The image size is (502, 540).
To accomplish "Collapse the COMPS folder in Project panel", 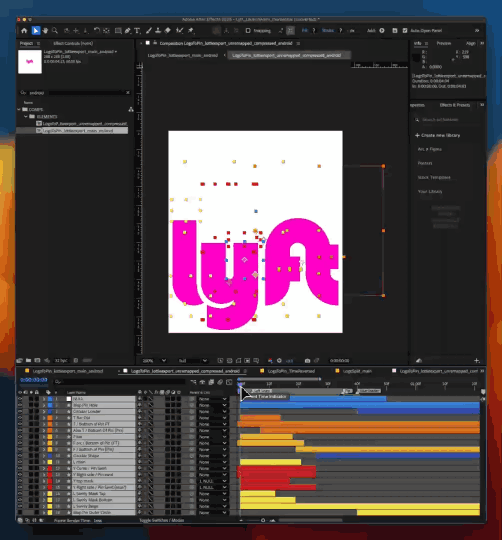I will tap(19, 110).
